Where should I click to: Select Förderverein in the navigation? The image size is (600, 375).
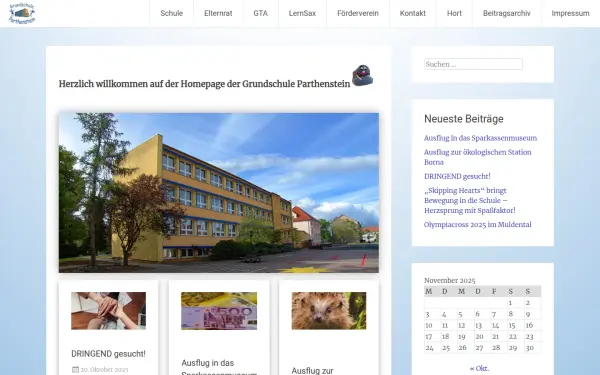coord(358,13)
